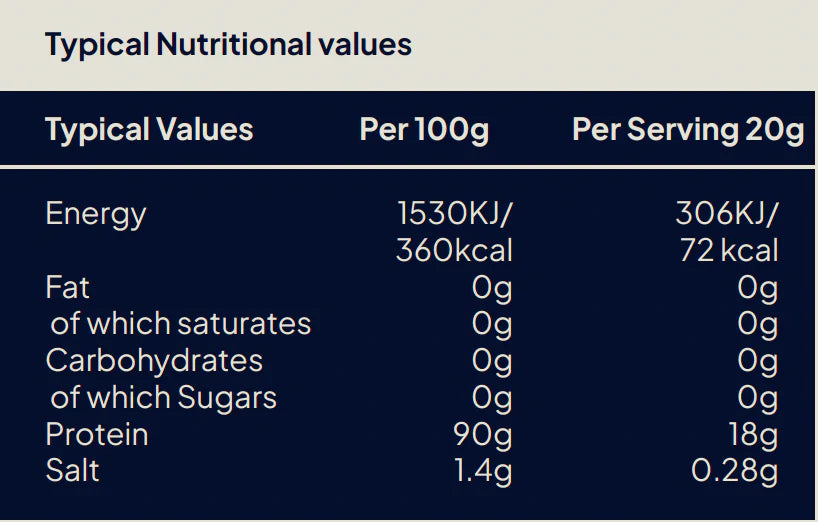Screen dimensions: 818x522
Task: Select the Carbohydrates row label
Action: (x=154, y=361)
